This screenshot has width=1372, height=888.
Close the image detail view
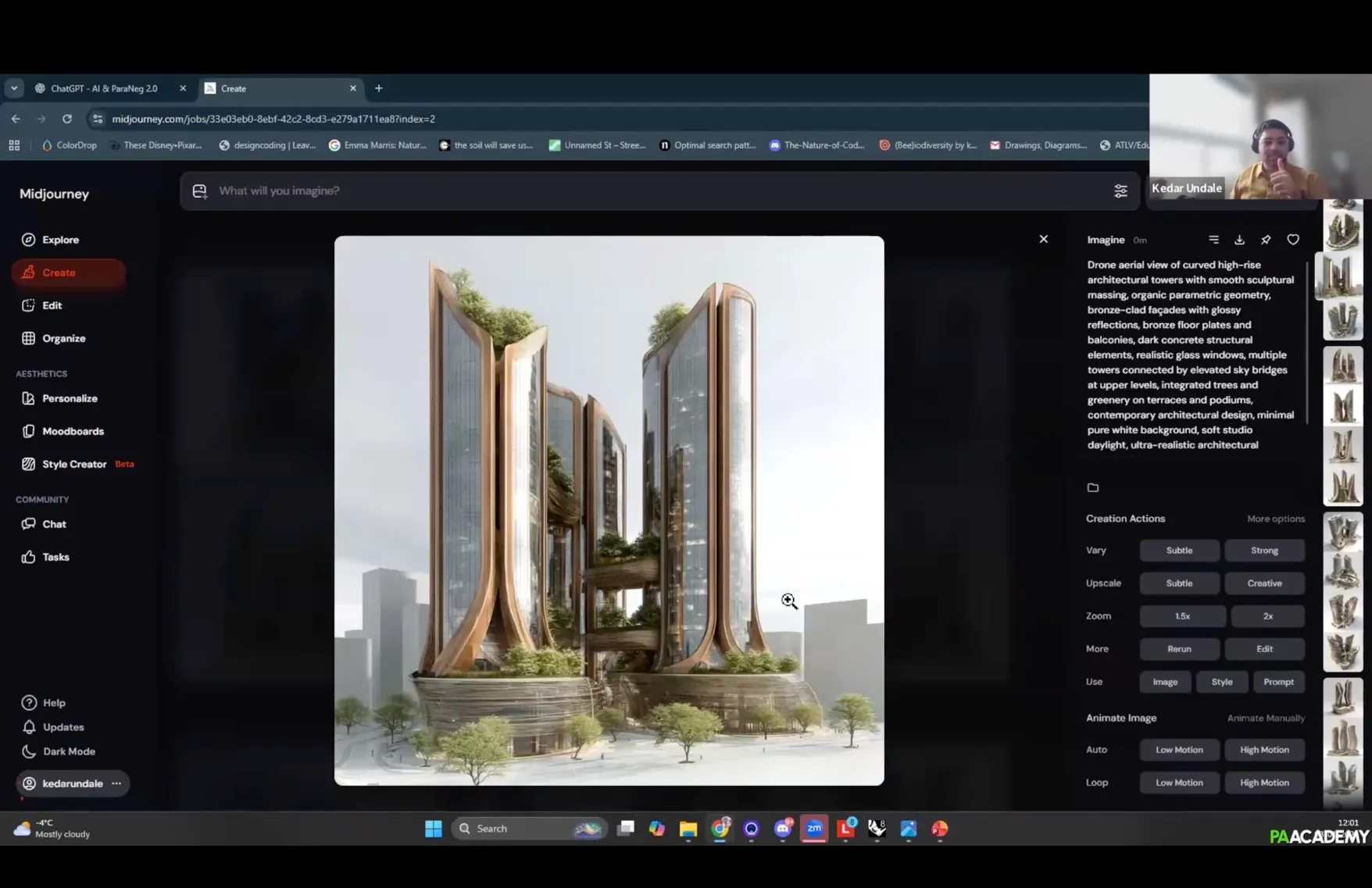tap(1043, 239)
